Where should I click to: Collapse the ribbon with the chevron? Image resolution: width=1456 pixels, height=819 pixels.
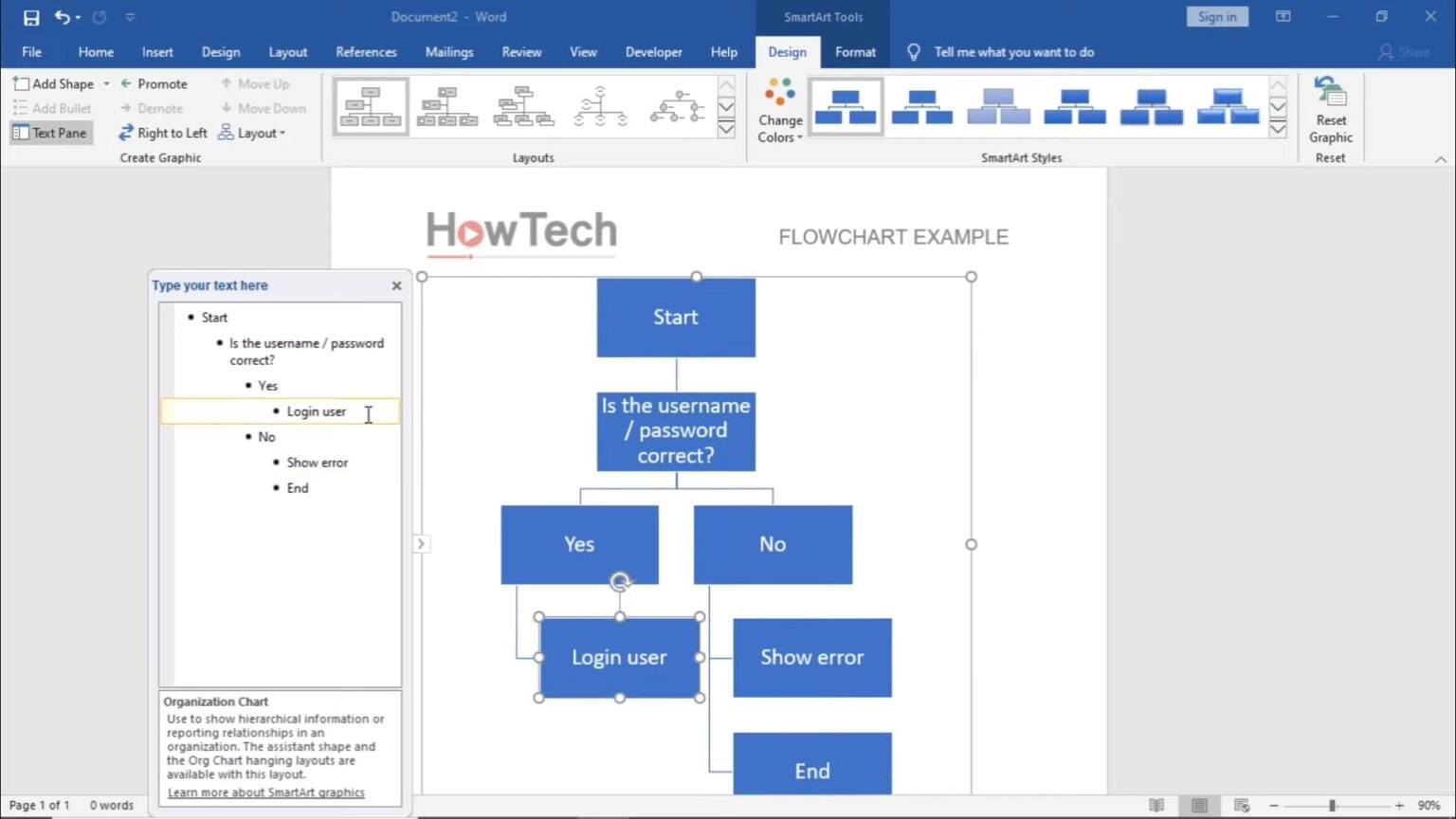point(1441,159)
